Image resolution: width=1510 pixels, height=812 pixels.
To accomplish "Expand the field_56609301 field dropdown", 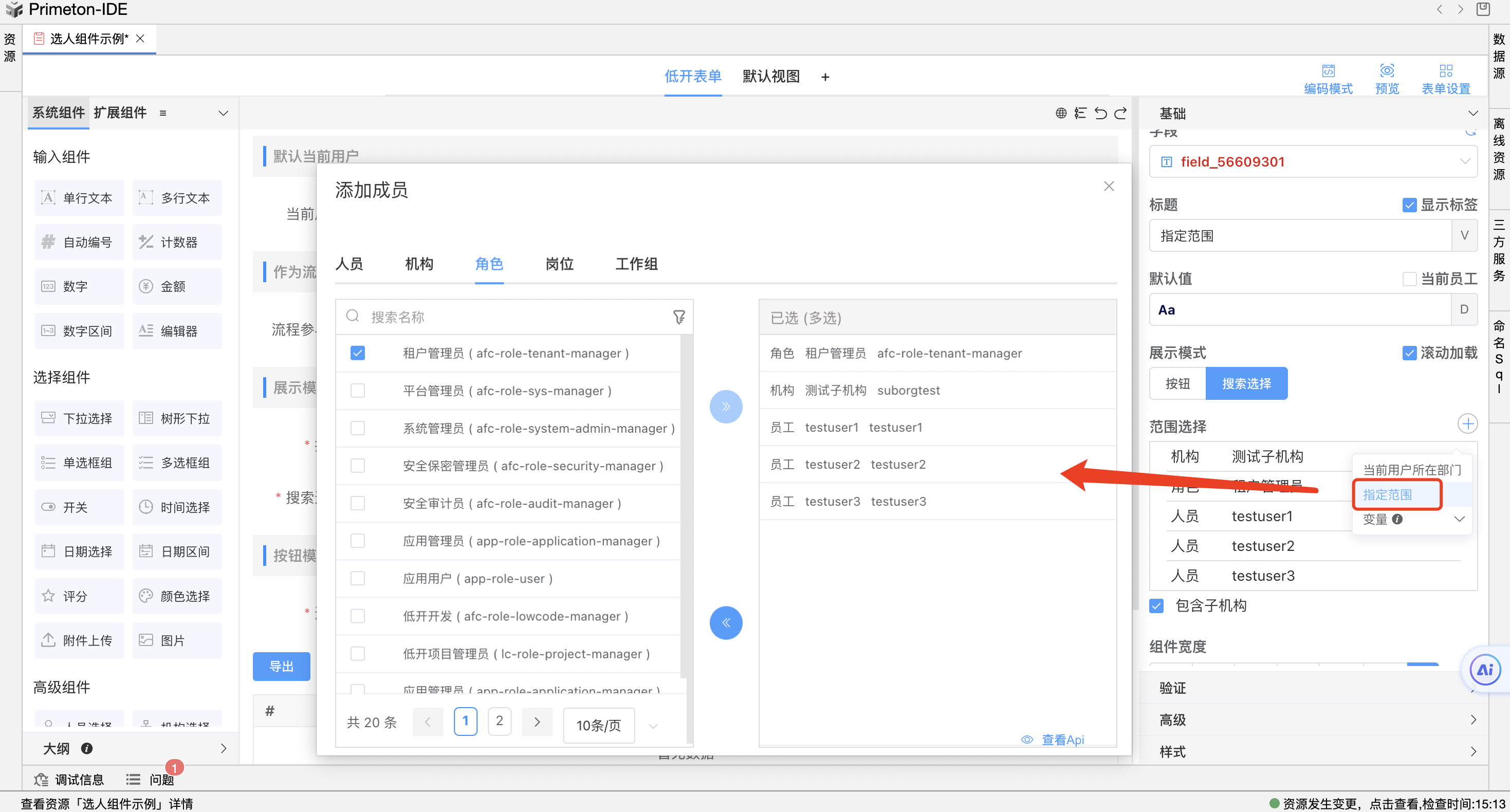I will pos(1464,161).
